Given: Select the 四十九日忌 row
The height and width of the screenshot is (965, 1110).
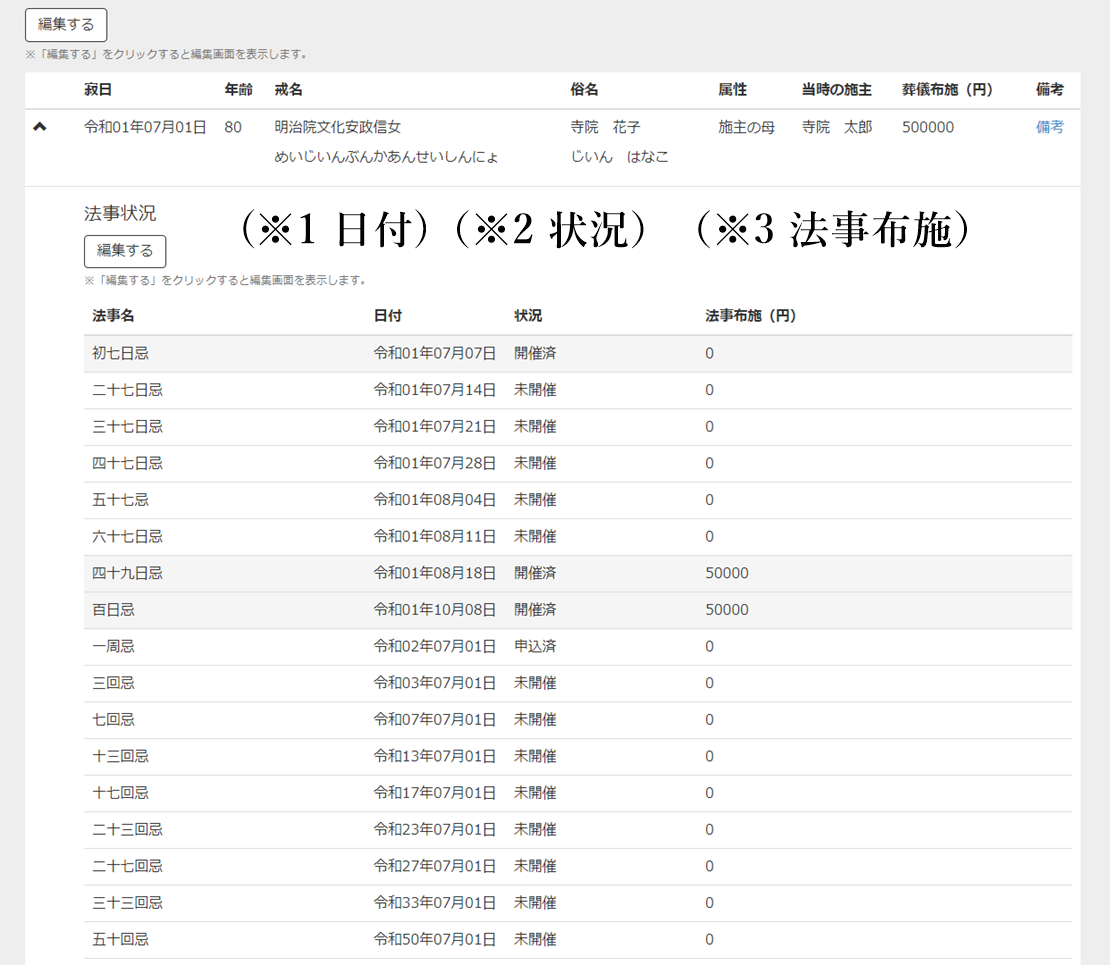Looking at the screenshot, I should (127, 573).
